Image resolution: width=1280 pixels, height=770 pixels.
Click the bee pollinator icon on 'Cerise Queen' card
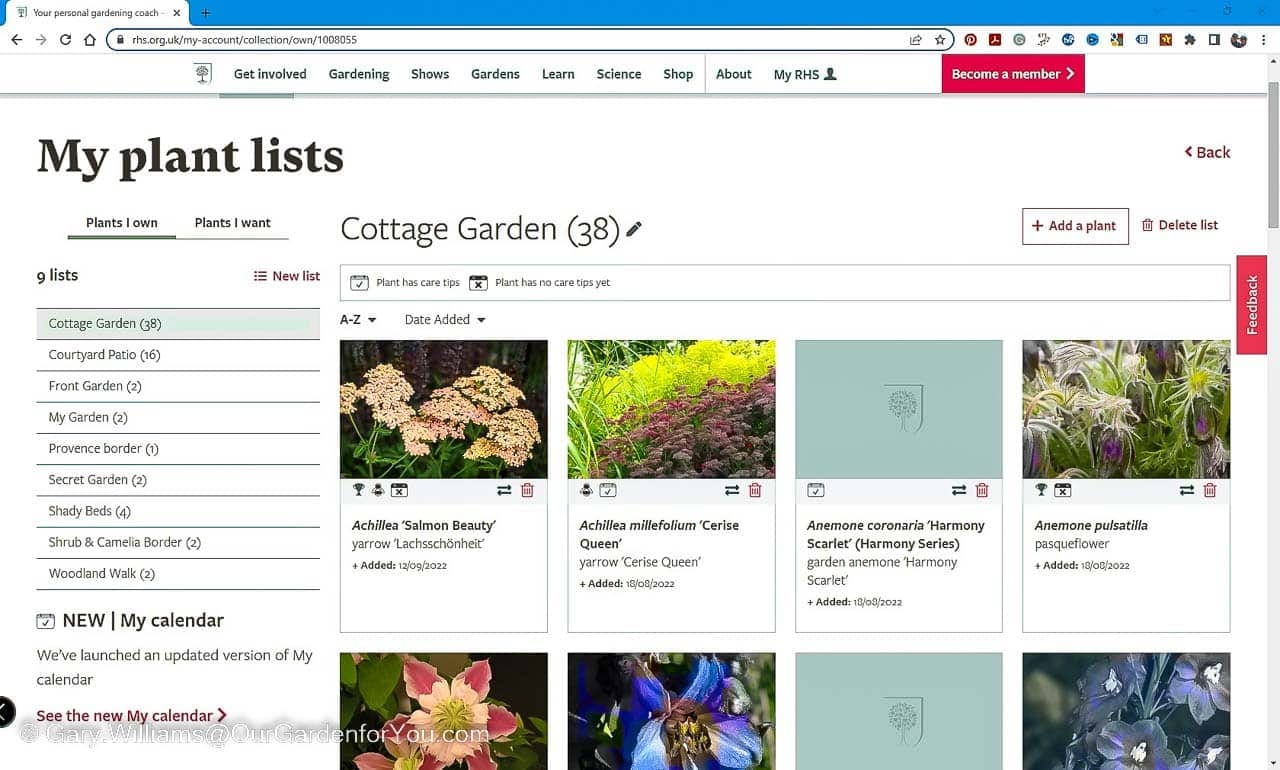point(586,490)
